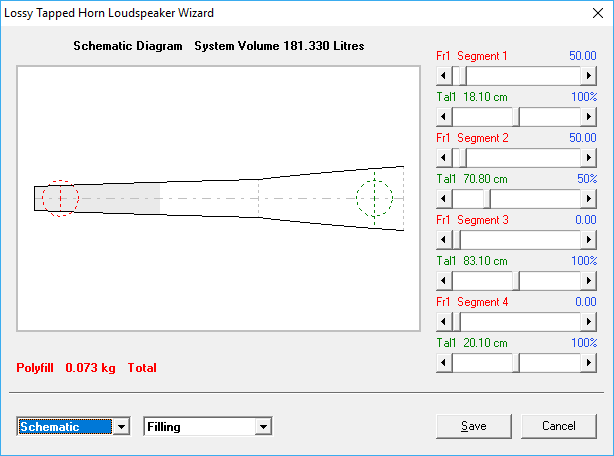Click the shaded polyfill segment in diagram
Screen dimensions: 614x456
click(120, 198)
